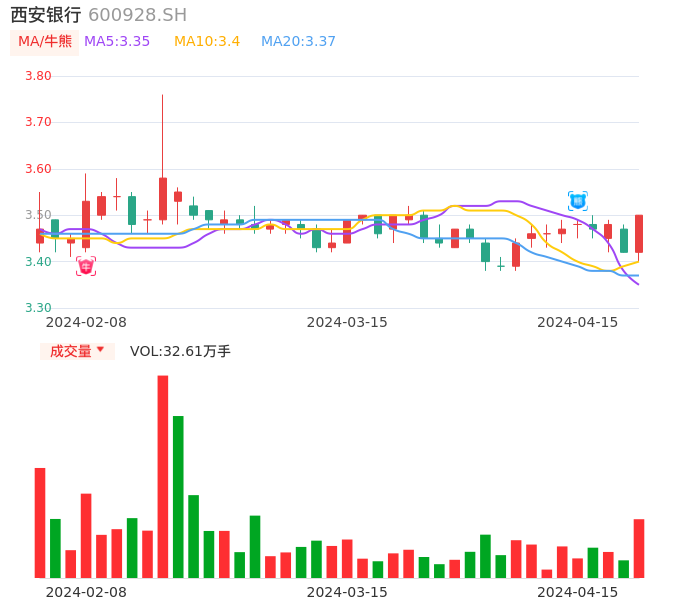
Task: Click the tallest green volume bar
Action: [x=178, y=497]
